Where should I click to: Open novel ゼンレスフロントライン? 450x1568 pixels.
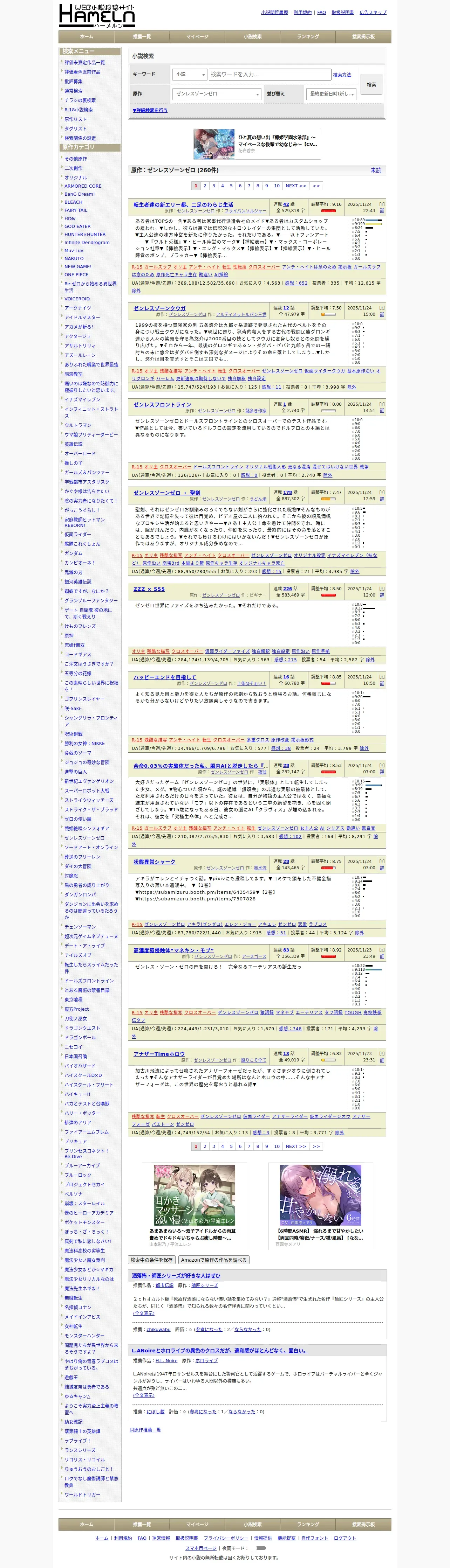162,404
